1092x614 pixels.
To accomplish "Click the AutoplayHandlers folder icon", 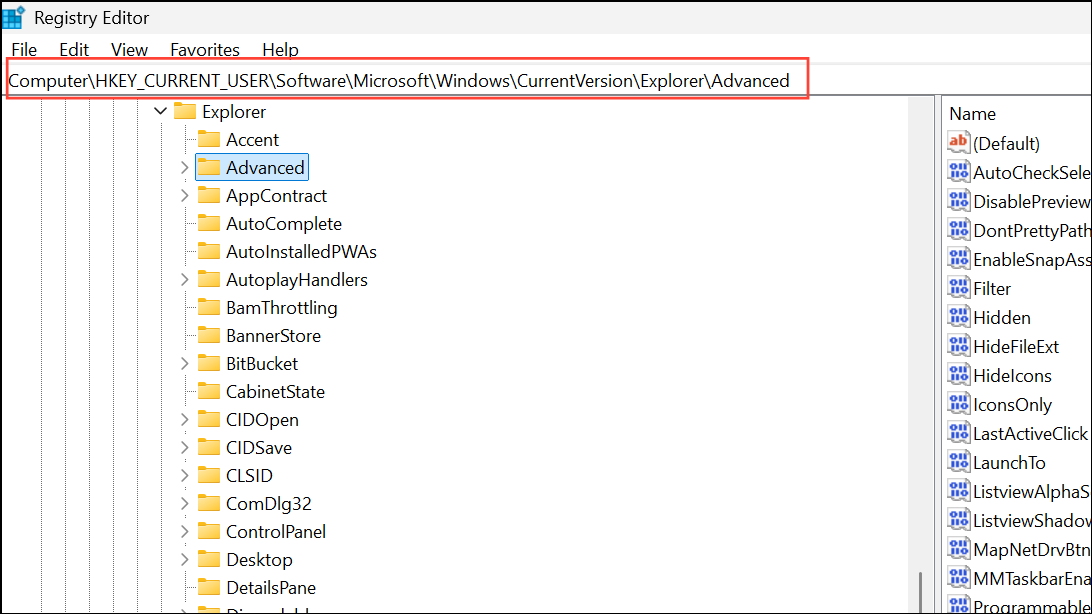I will tap(209, 279).
